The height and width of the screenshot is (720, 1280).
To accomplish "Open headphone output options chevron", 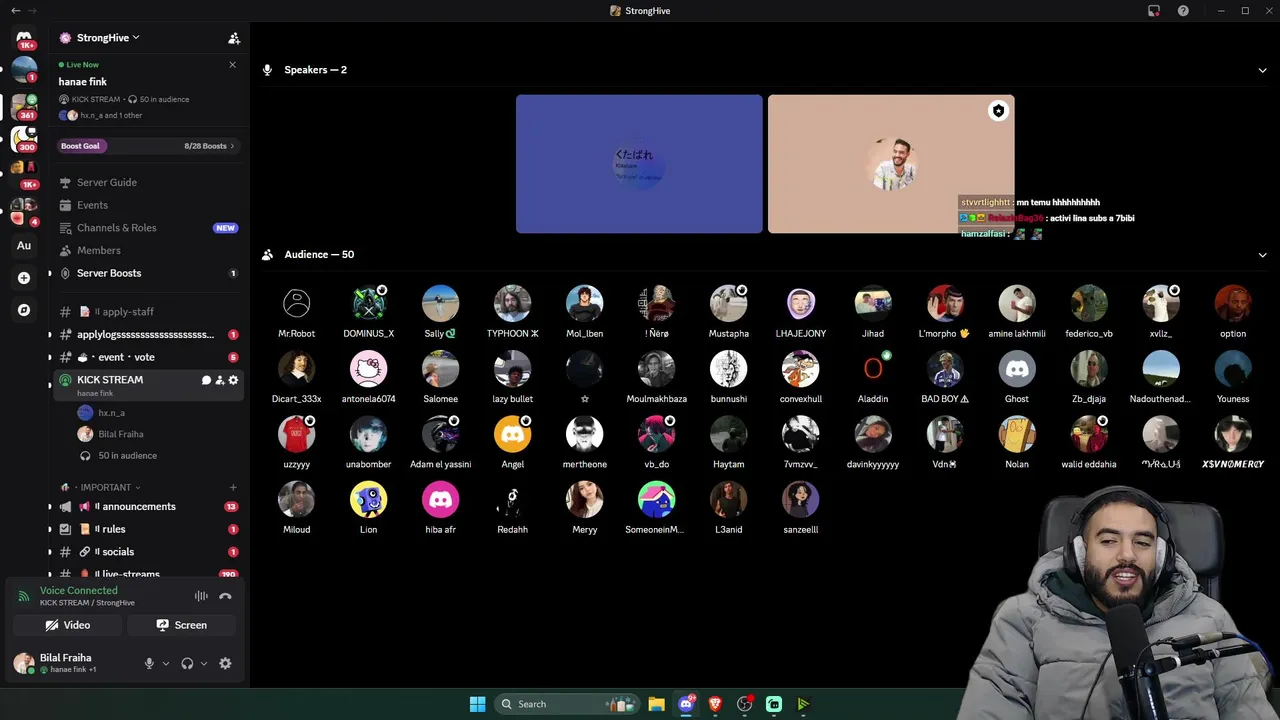I will (x=204, y=663).
